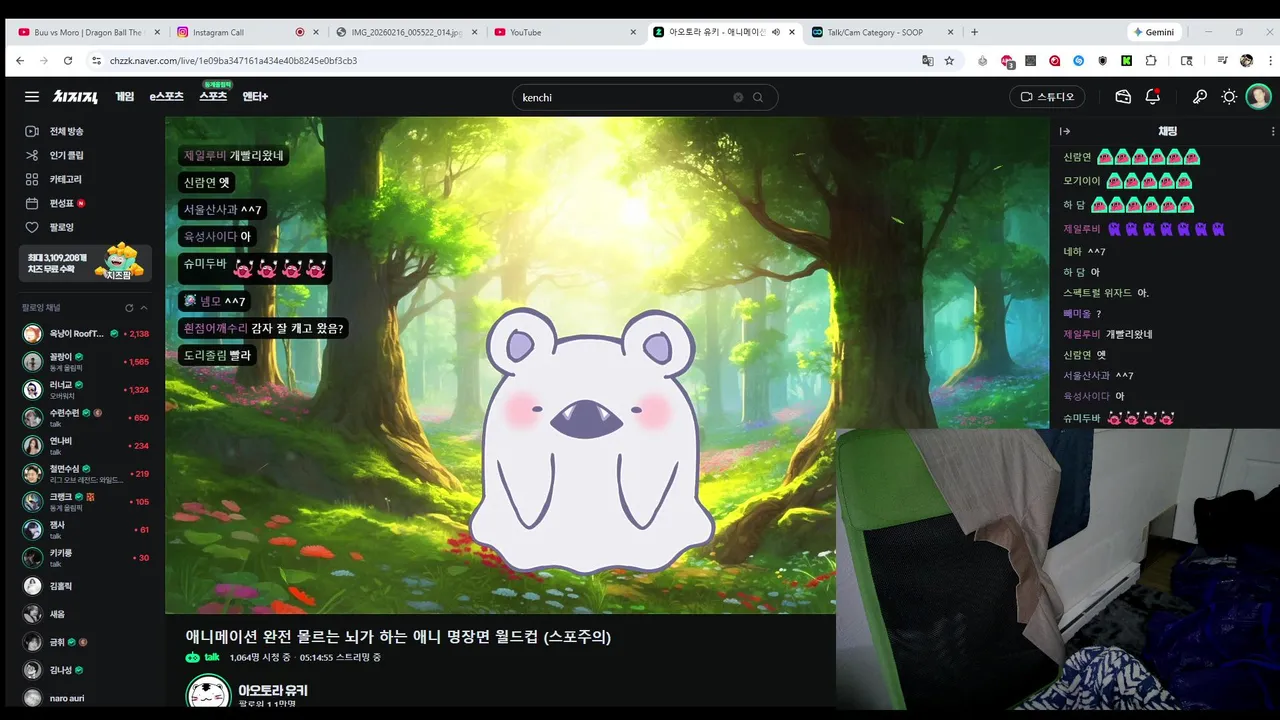1280x720 pixels.
Task: Click the 스튜디오 button
Action: (x=1047, y=97)
